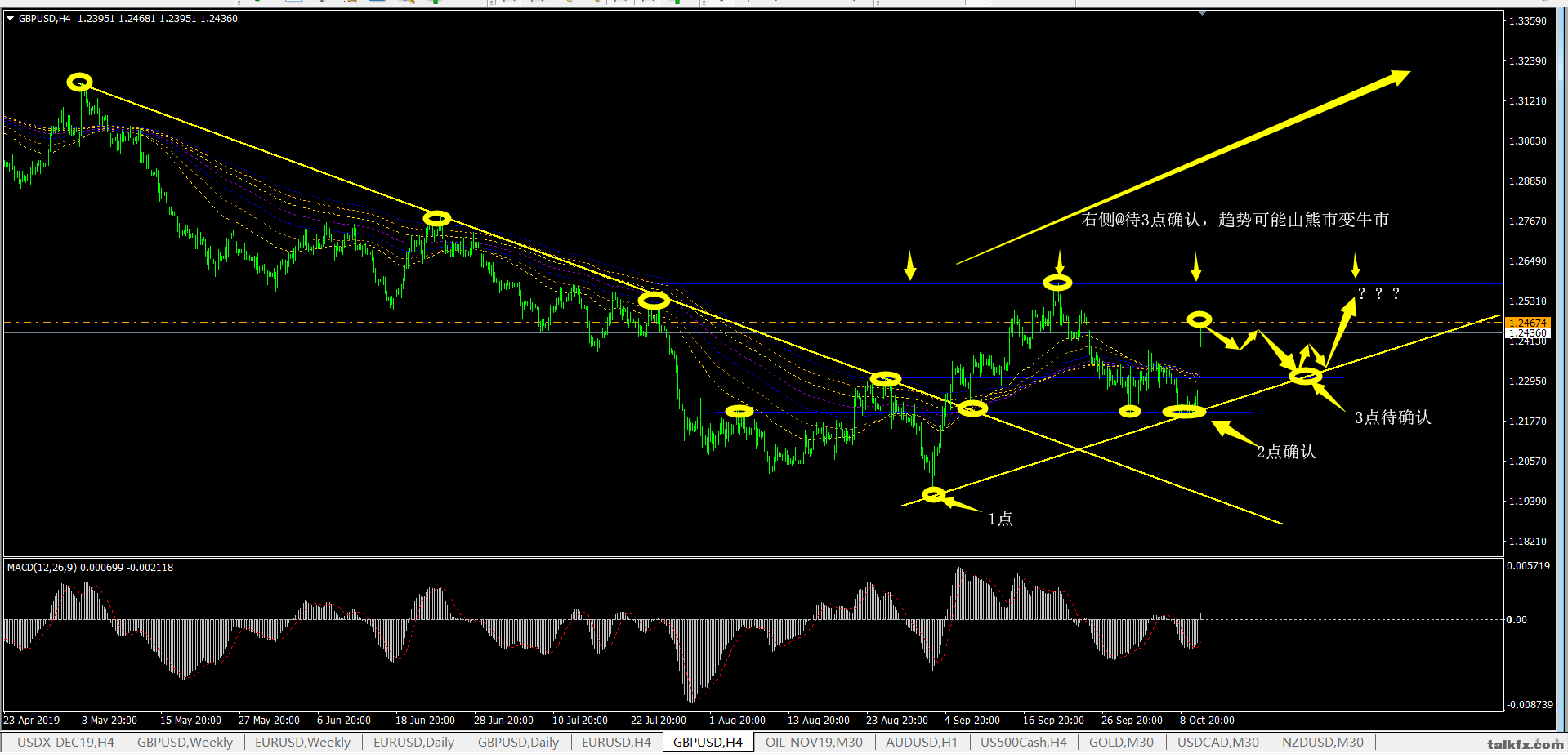Click the GBPUSD,H4 OHLC title text
The height and width of the screenshot is (754, 1568).
coord(128,18)
